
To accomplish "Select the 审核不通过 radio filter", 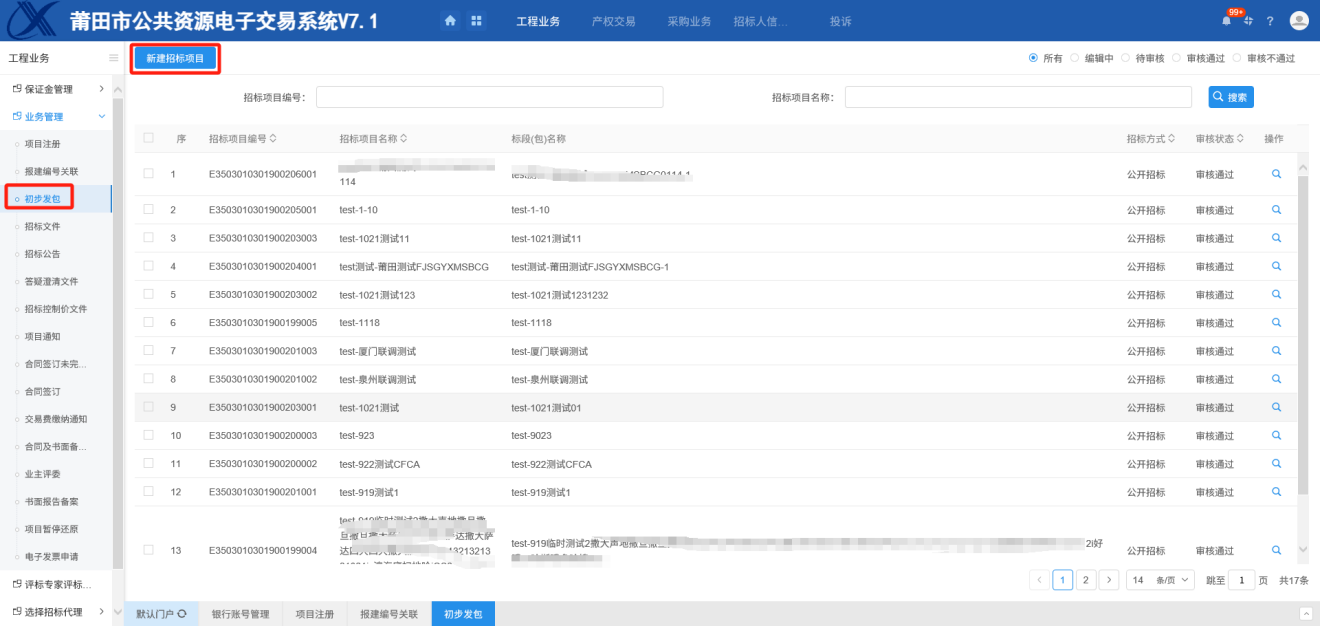I will point(1237,58).
